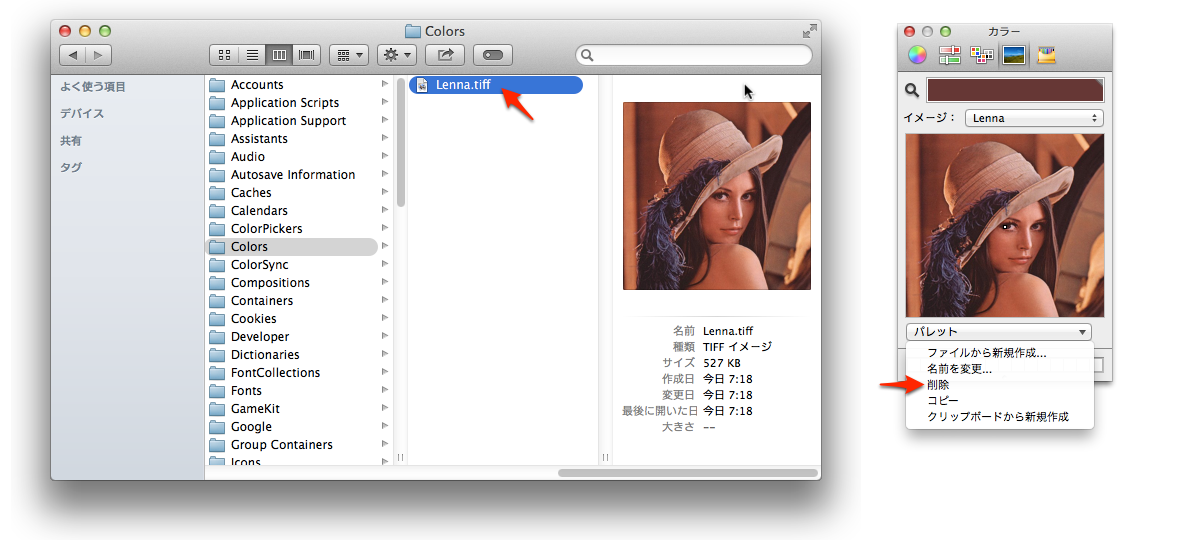Pick a color from the Lenna image
This screenshot has height=540, width=1200.
click(x=1005, y=226)
